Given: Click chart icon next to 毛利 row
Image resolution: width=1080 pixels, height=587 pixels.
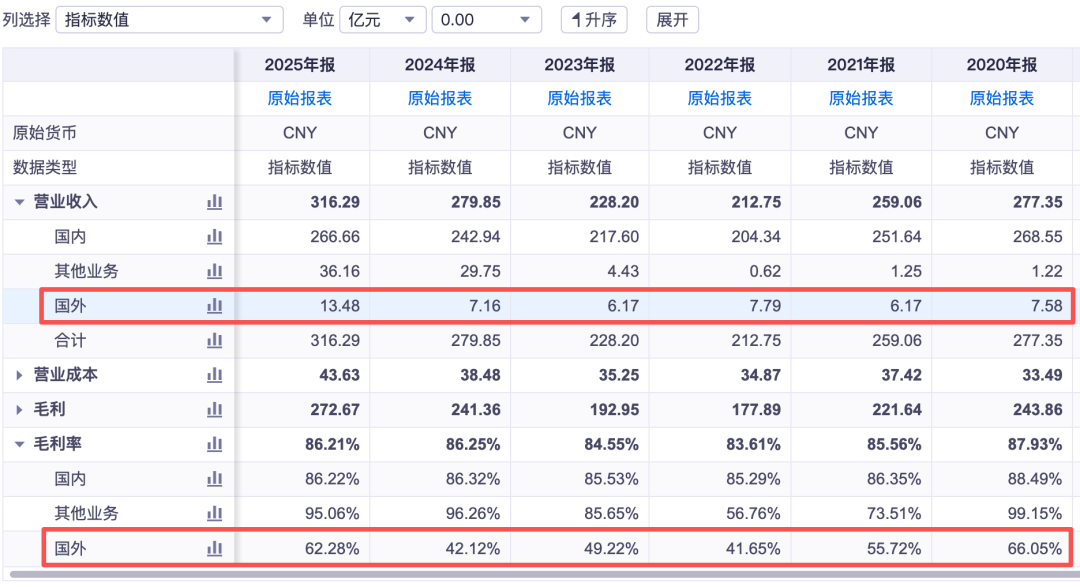Looking at the screenshot, I should click(x=214, y=409).
